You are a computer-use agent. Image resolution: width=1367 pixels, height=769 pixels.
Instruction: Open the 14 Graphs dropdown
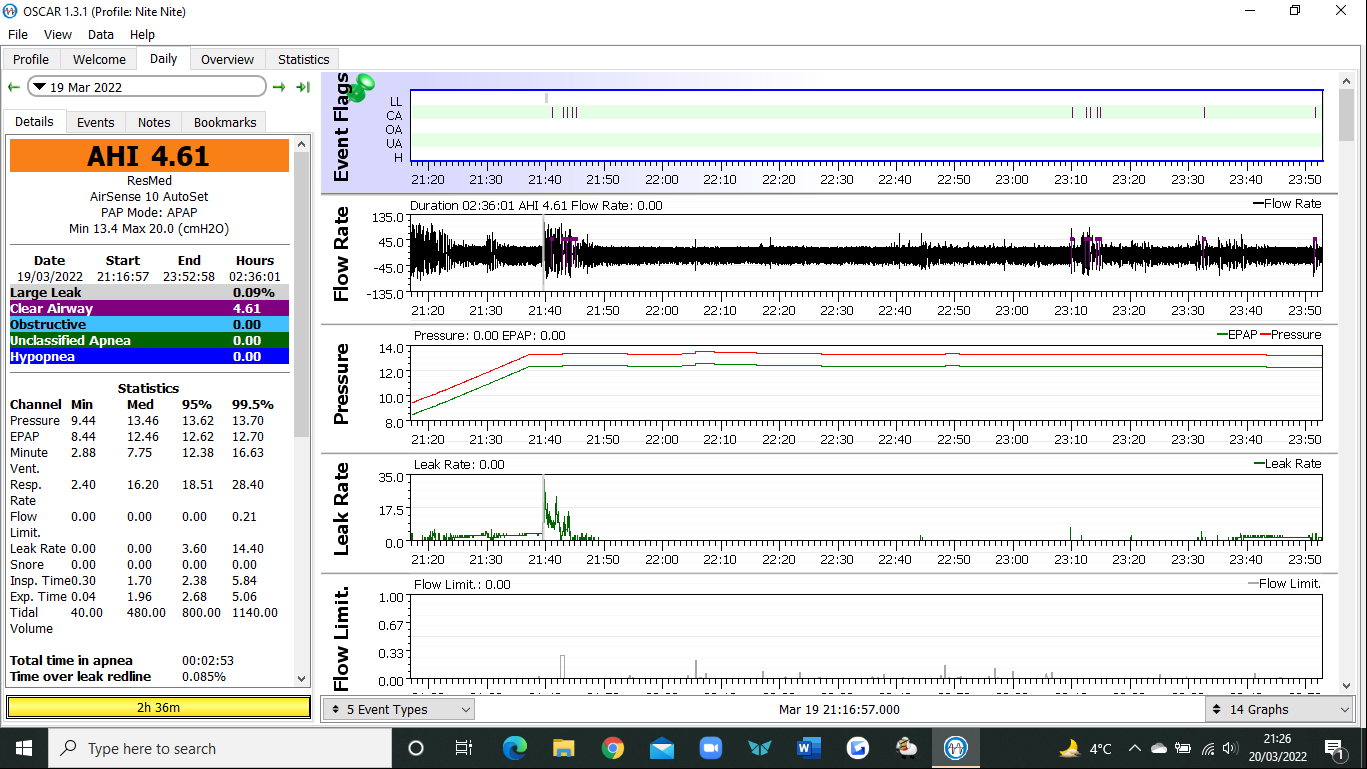(x=1278, y=709)
